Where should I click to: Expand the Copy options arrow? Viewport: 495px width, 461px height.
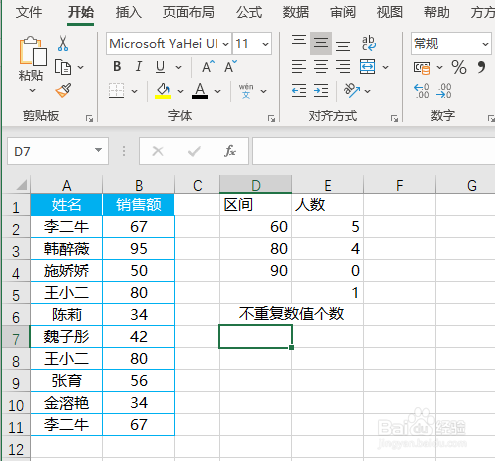point(80,67)
